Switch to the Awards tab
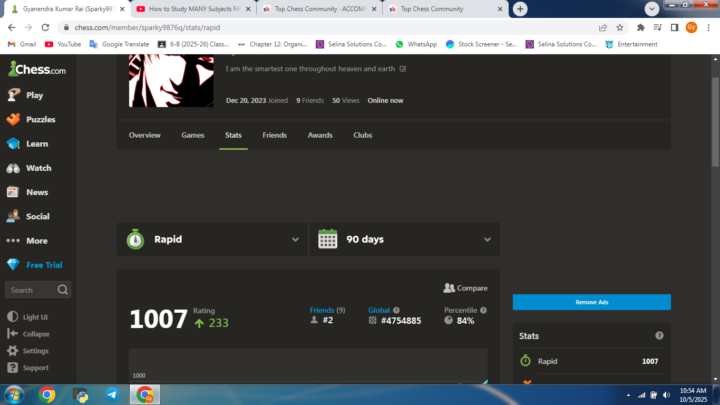The height and width of the screenshot is (405, 720). [320, 135]
